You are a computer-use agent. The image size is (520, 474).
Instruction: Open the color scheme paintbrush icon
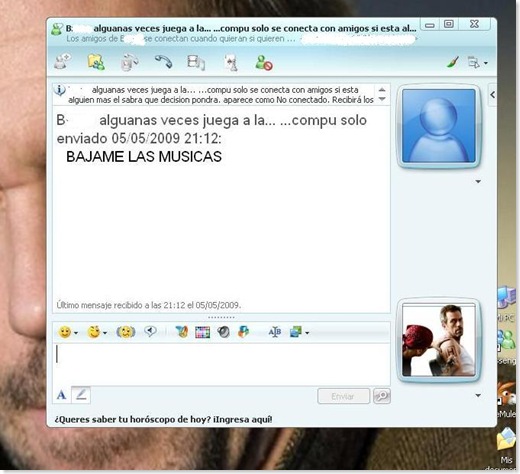453,62
